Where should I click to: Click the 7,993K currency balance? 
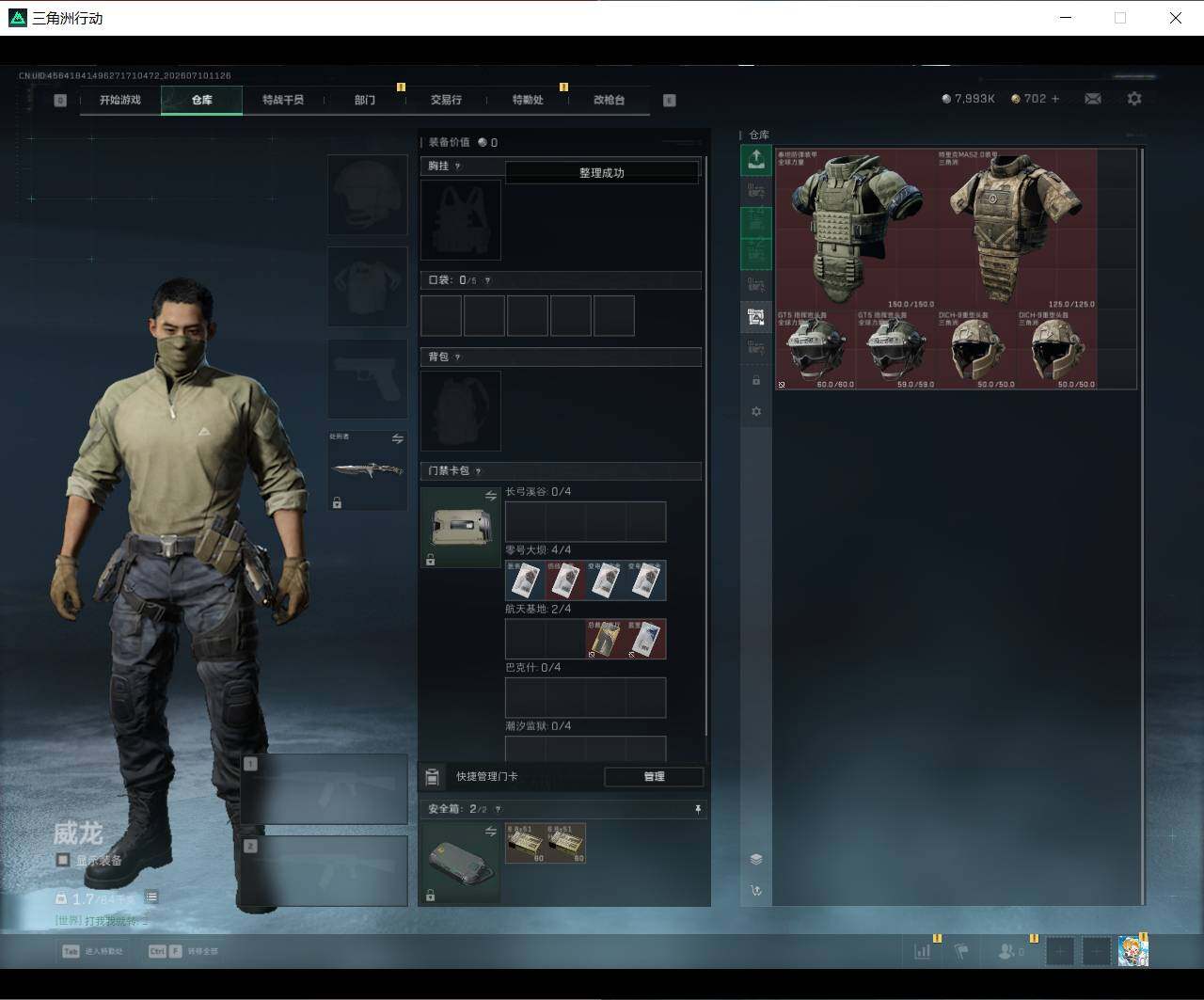click(968, 99)
